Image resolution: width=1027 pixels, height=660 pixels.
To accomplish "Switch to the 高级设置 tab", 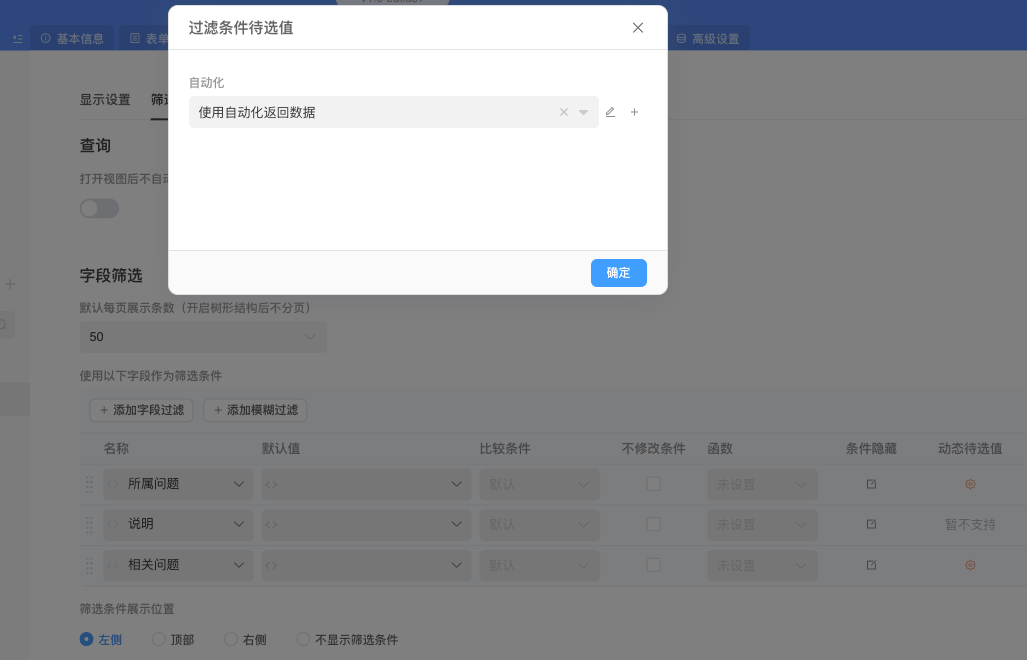I will (710, 37).
